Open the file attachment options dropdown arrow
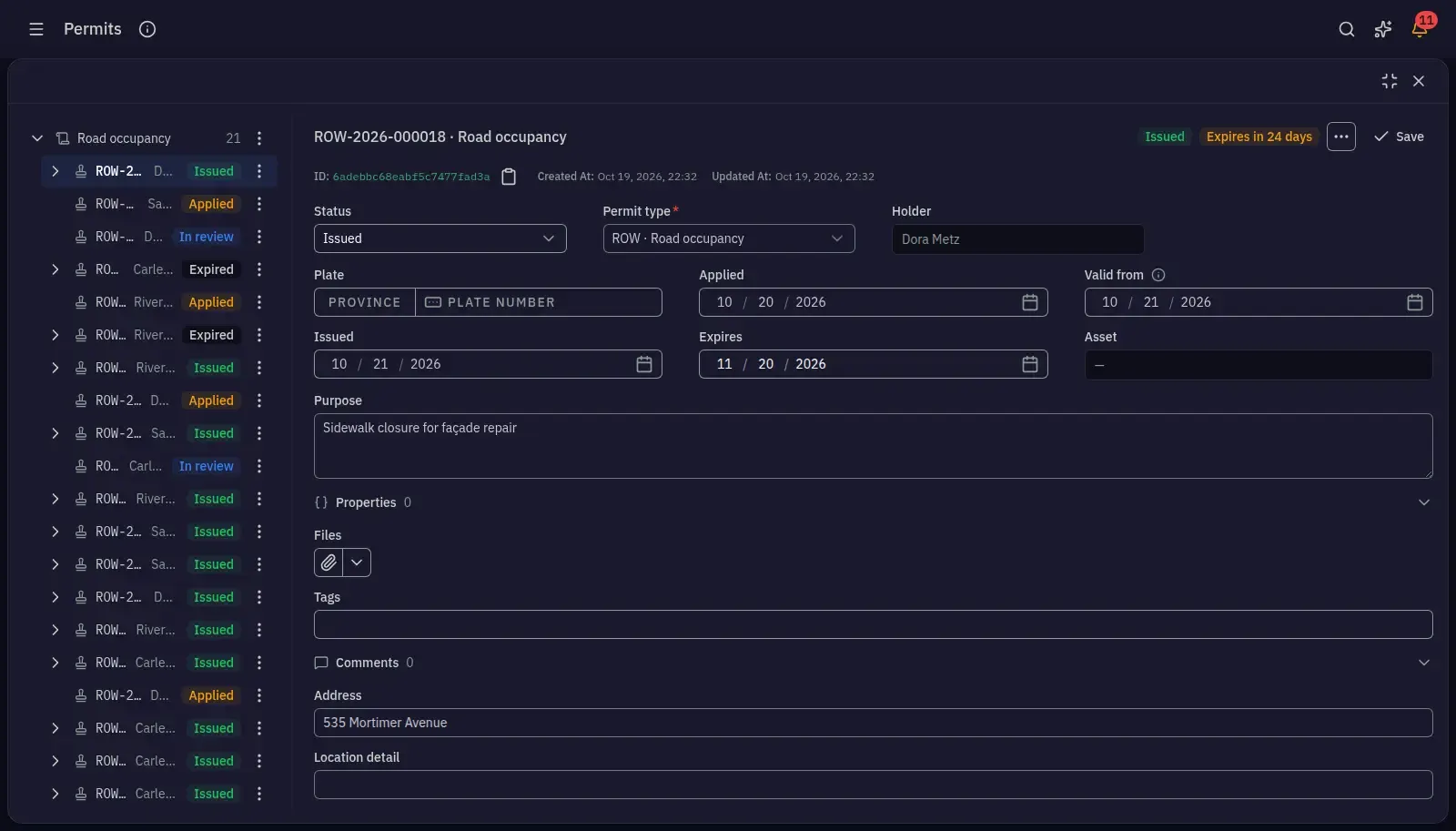The image size is (1456, 831). coord(357,562)
